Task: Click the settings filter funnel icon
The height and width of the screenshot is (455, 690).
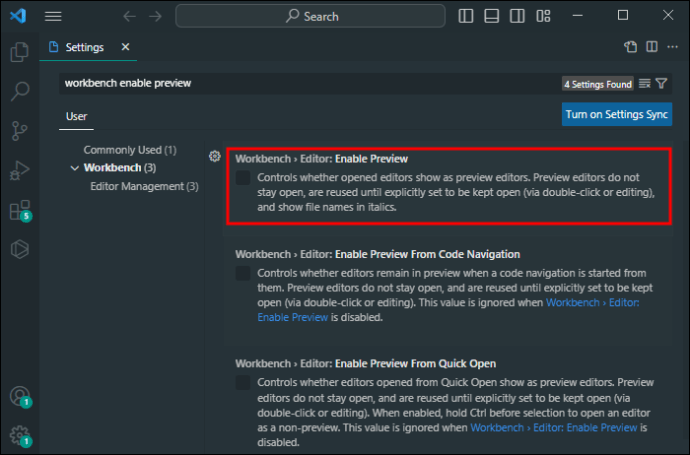Action: (662, 83)
